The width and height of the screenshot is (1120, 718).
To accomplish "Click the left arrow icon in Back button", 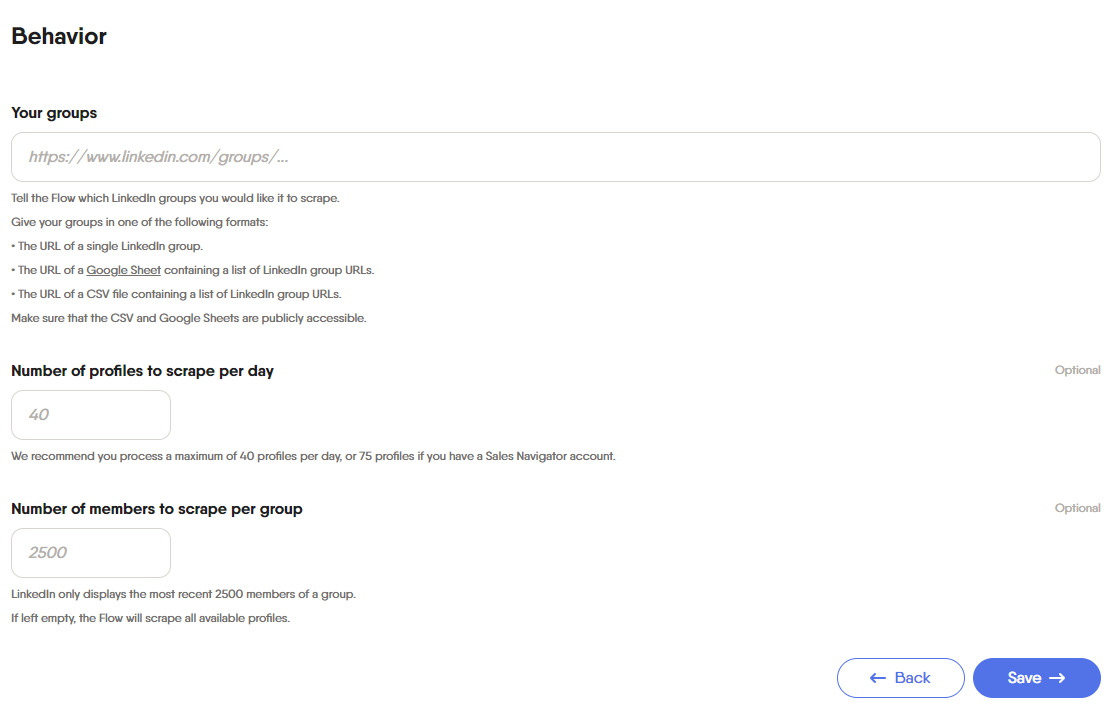I will [878, 678].
